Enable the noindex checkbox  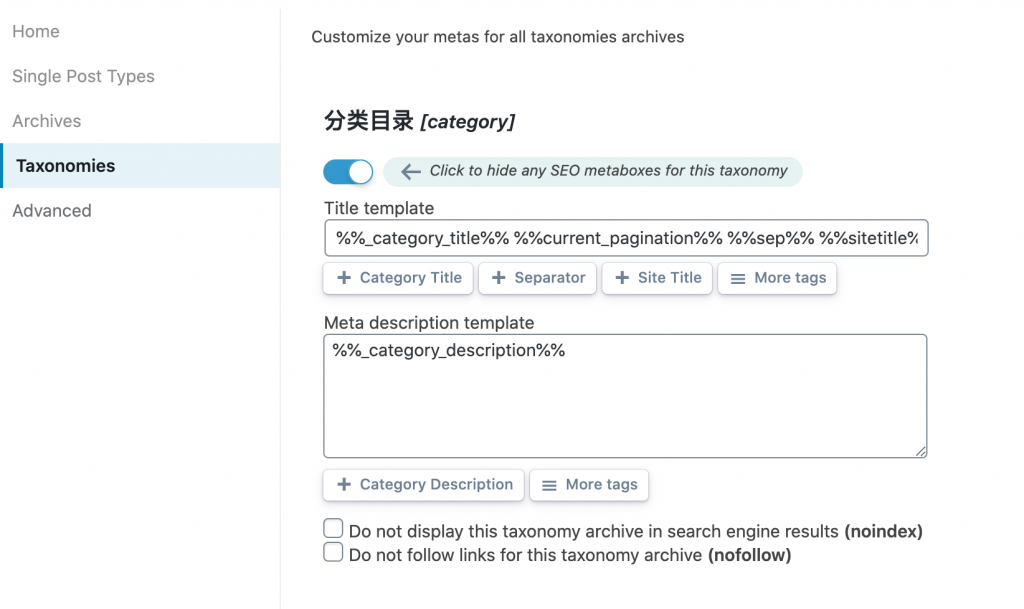(x=333, y=529)
